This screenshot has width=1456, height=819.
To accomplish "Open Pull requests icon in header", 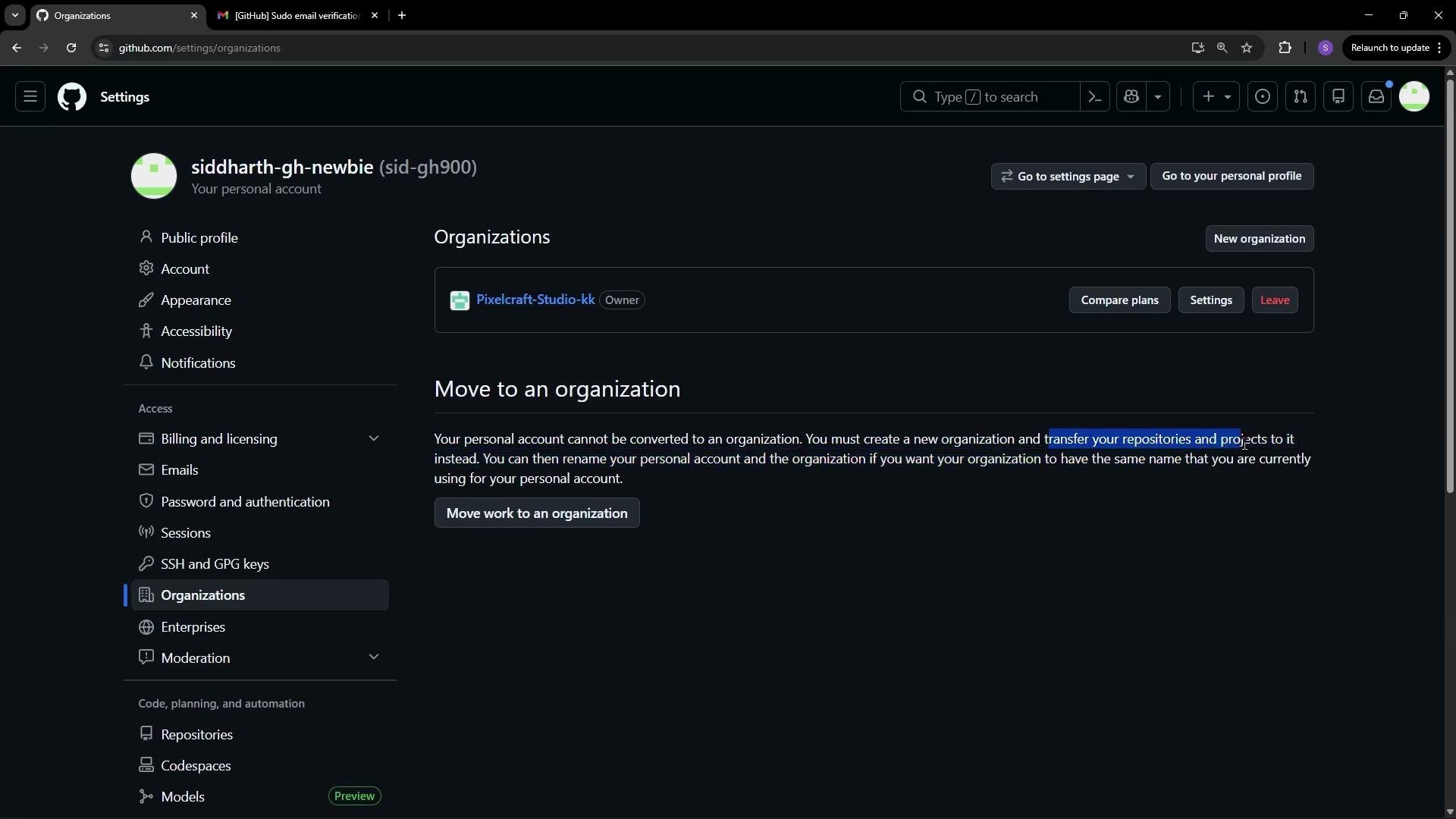I will click(1301, 97).
